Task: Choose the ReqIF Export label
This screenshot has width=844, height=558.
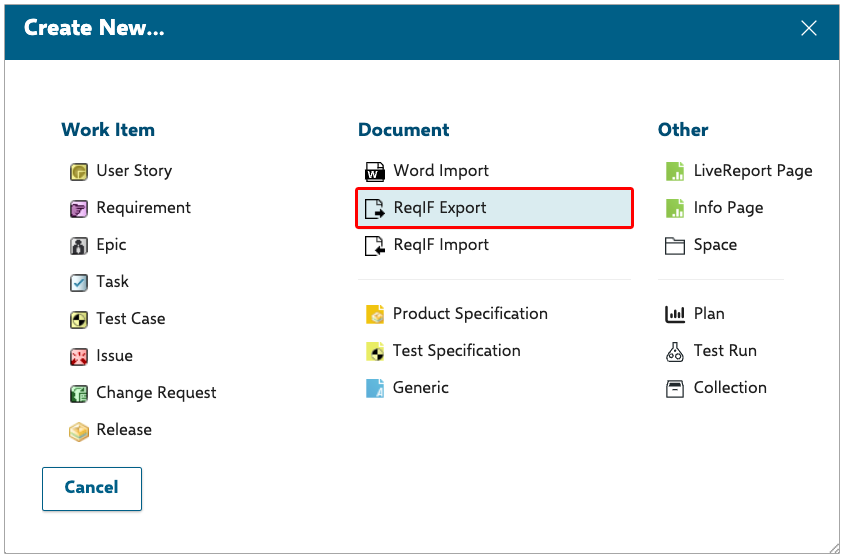Action: click(440, 208)
